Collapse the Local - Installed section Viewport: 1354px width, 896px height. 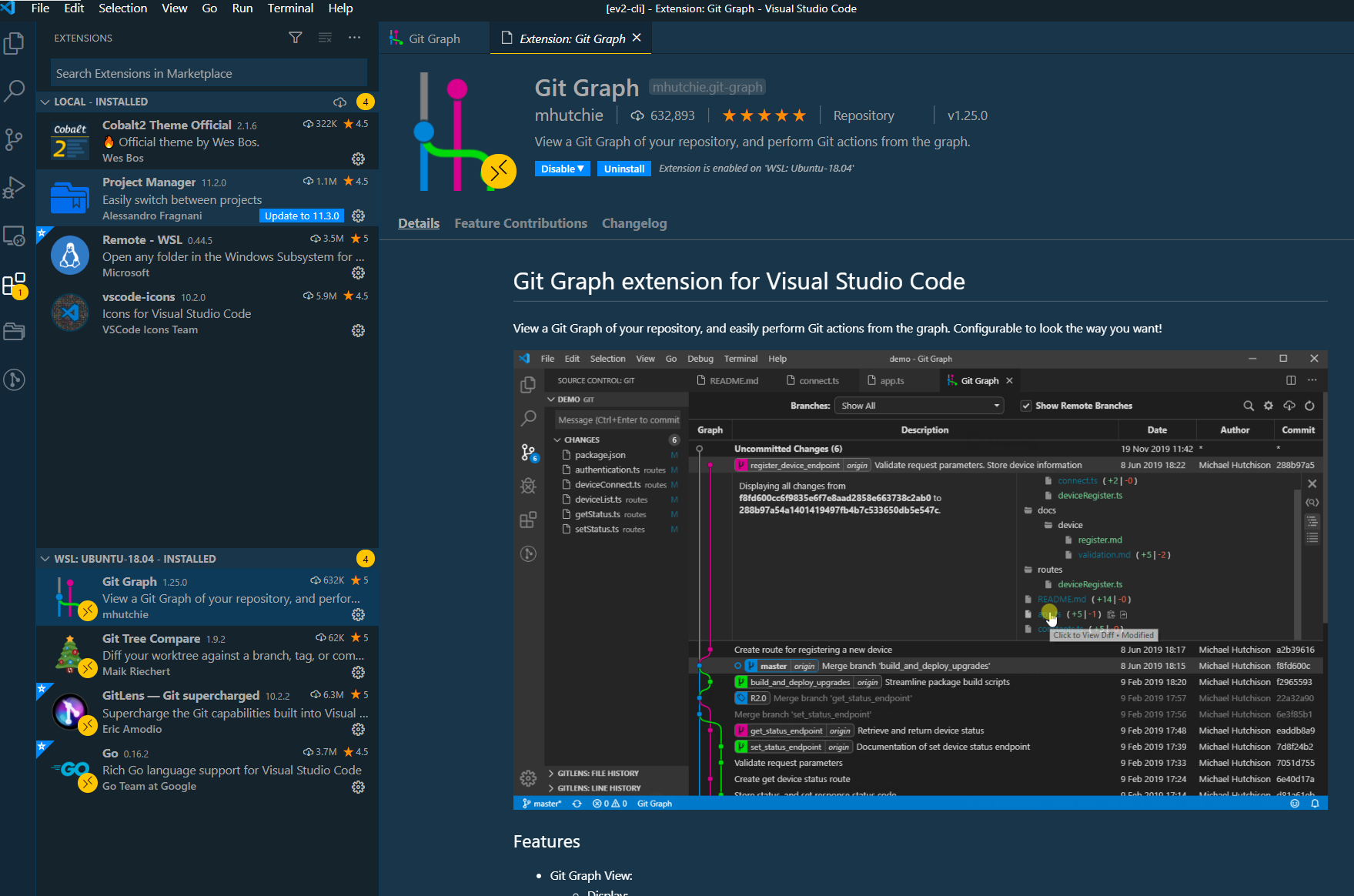click(45, 102)
